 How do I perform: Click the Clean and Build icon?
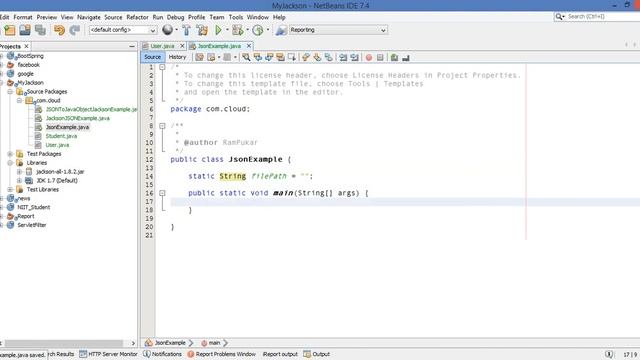[x=202, y=30]
